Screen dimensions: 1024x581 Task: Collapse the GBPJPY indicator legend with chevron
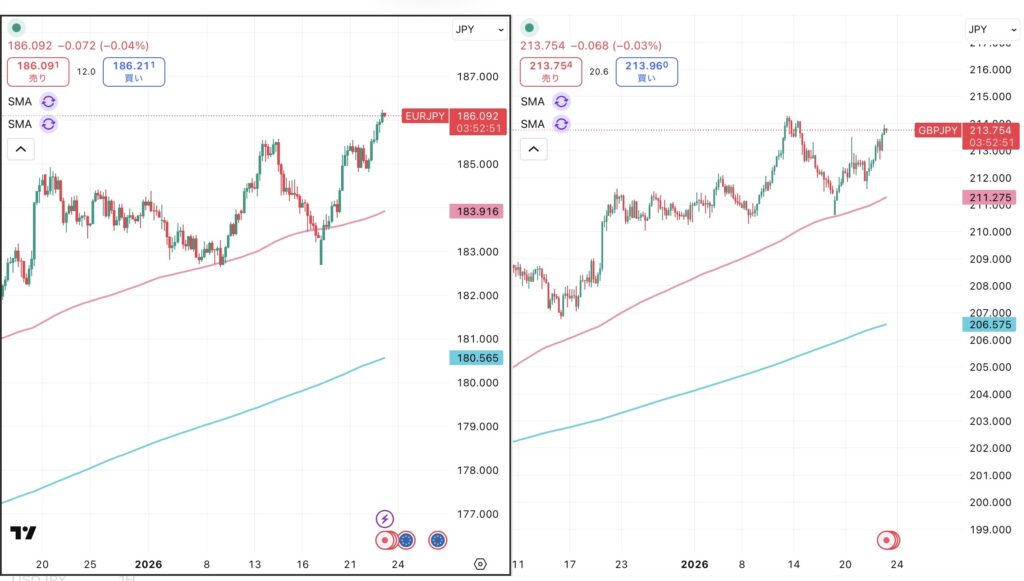(x=533, y=150)
